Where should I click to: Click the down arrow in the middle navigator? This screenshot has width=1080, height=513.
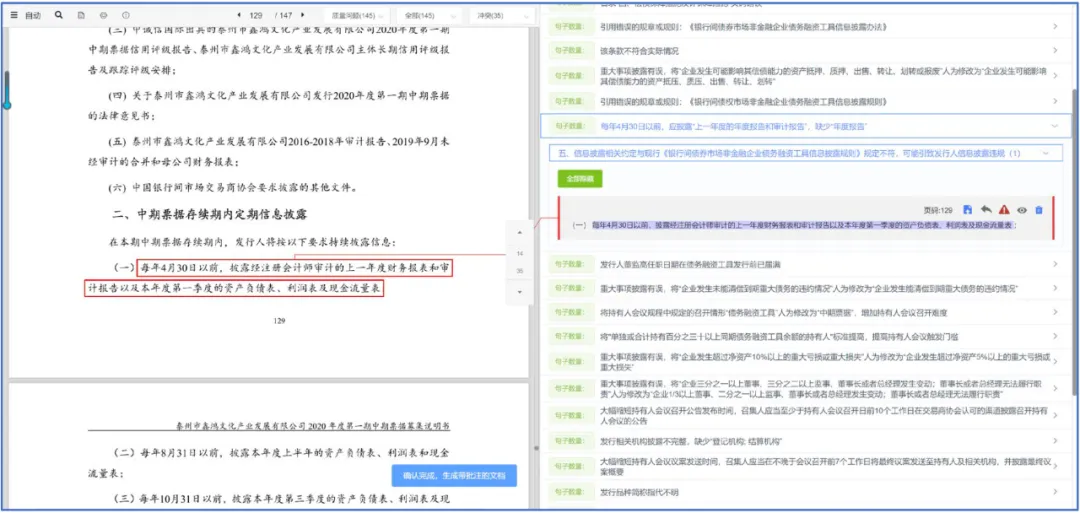pos(519,292)
